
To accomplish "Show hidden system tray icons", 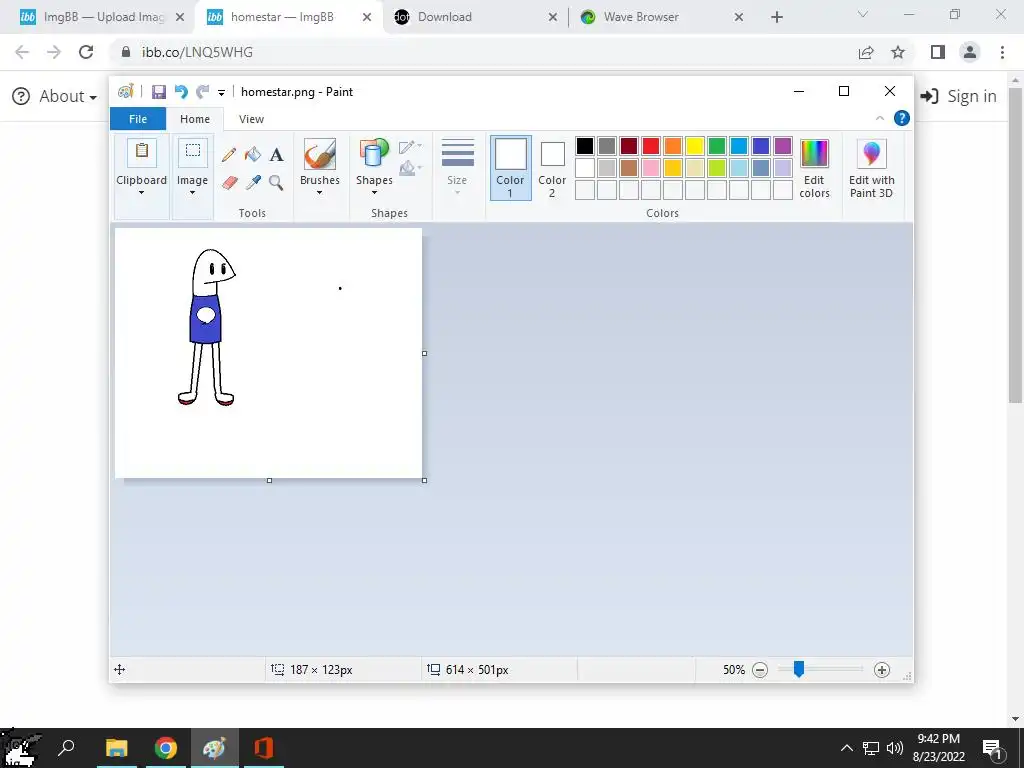I will pos(846,748).
